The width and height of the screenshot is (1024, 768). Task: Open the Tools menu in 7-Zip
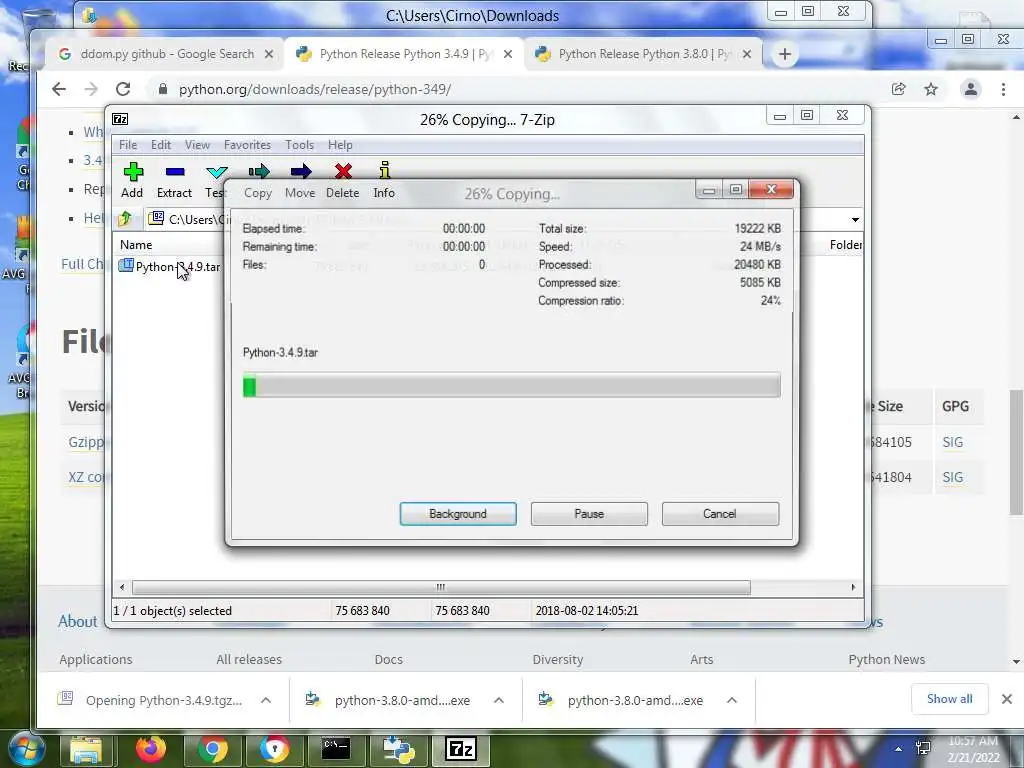[x=299, y=145]
